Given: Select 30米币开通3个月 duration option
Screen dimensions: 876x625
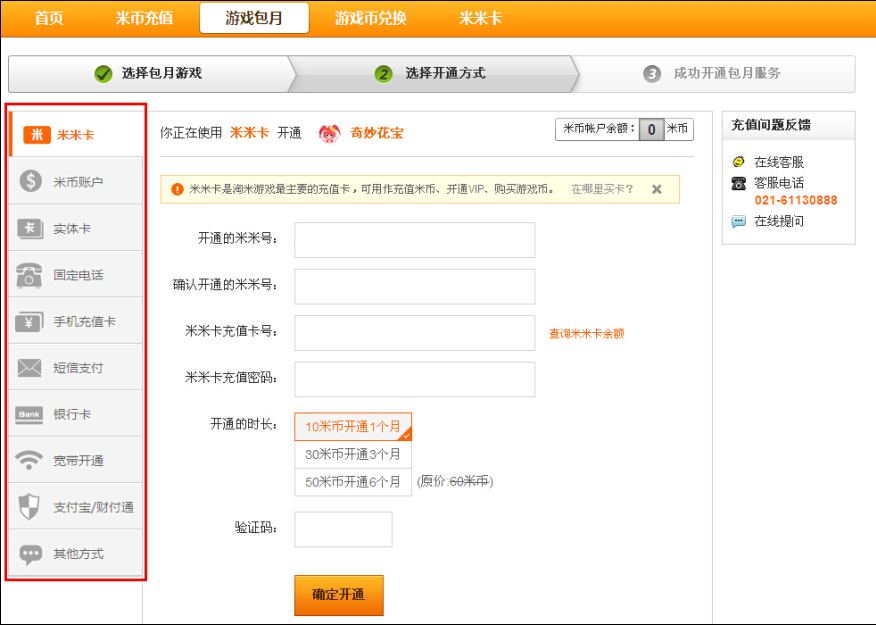Looking at the screenshot, I should coord(353,455).
